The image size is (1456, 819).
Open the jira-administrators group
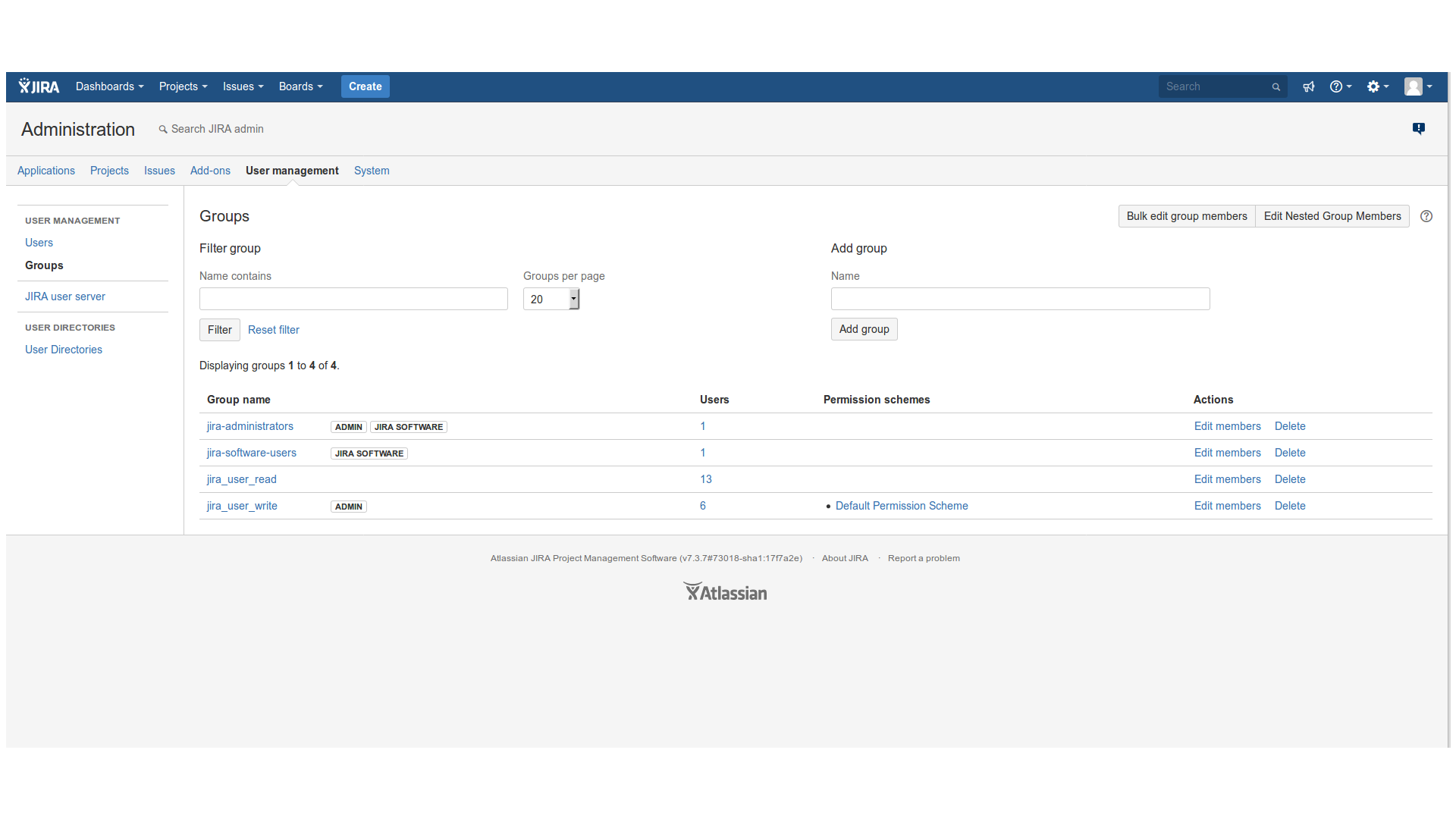click(250, 426)
